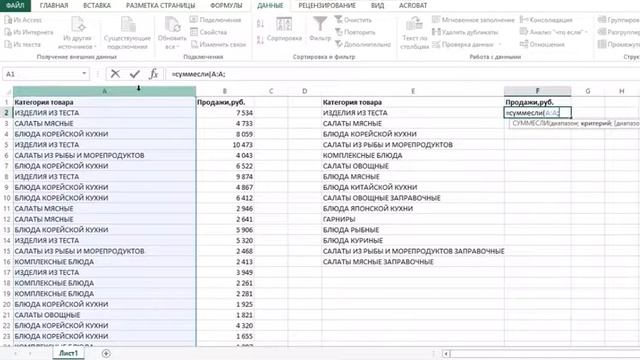Sort ascending A to Z

pyautogui.click(x=260, y=24)
